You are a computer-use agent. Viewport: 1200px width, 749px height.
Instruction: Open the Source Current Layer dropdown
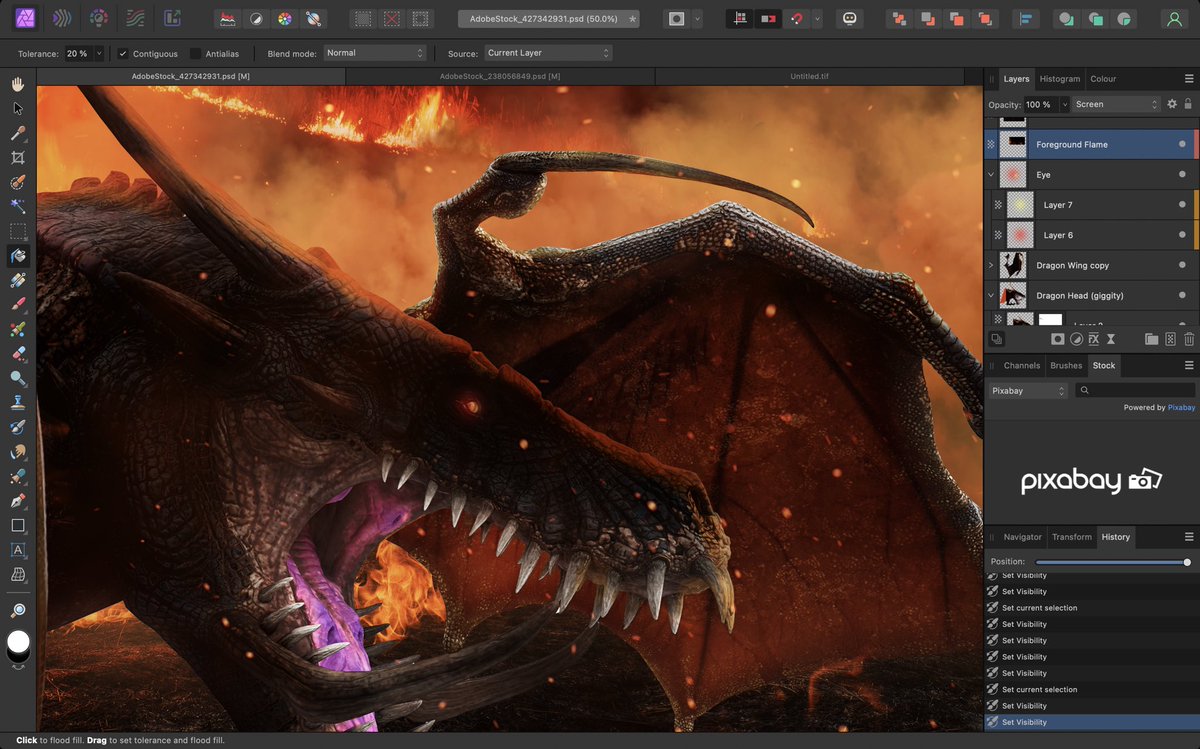tap(548, 53)
